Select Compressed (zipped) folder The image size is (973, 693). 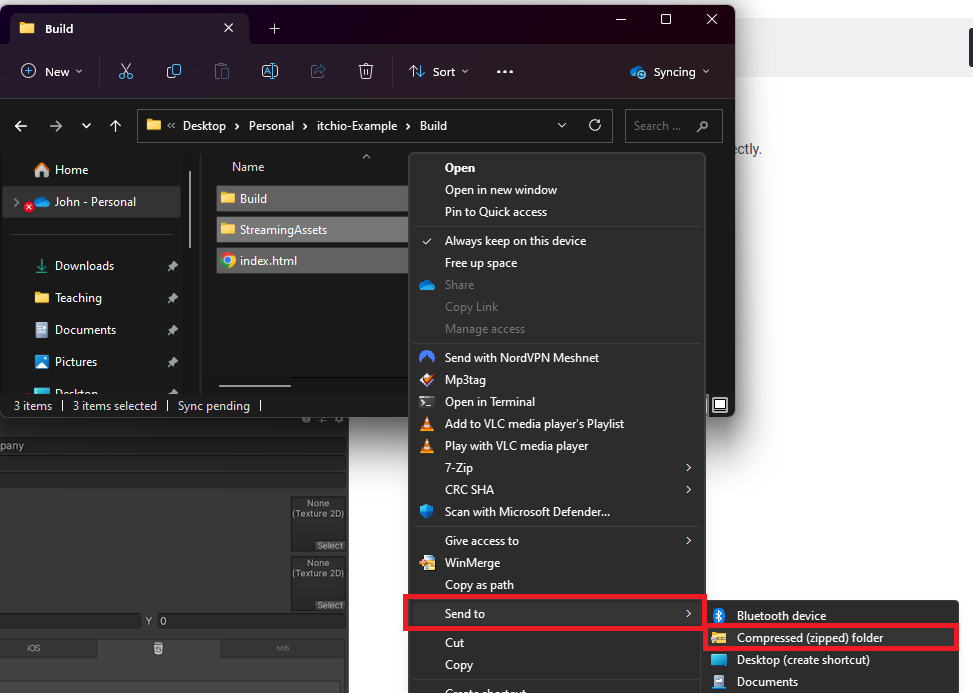pos(832,638)
